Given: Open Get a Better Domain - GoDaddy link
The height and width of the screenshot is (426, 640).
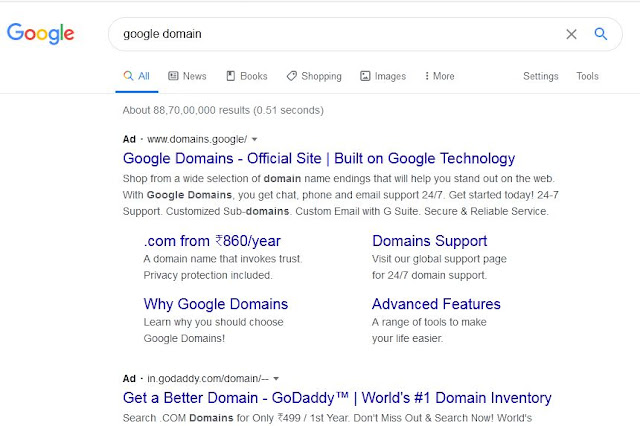Looking at the screenshot, I should 337,398.
